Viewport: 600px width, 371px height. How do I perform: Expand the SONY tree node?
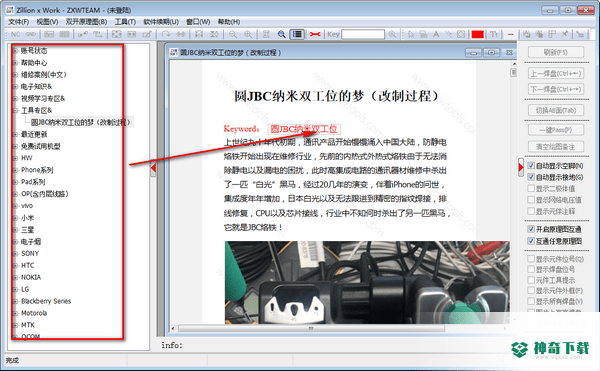[x=15, y=254]
